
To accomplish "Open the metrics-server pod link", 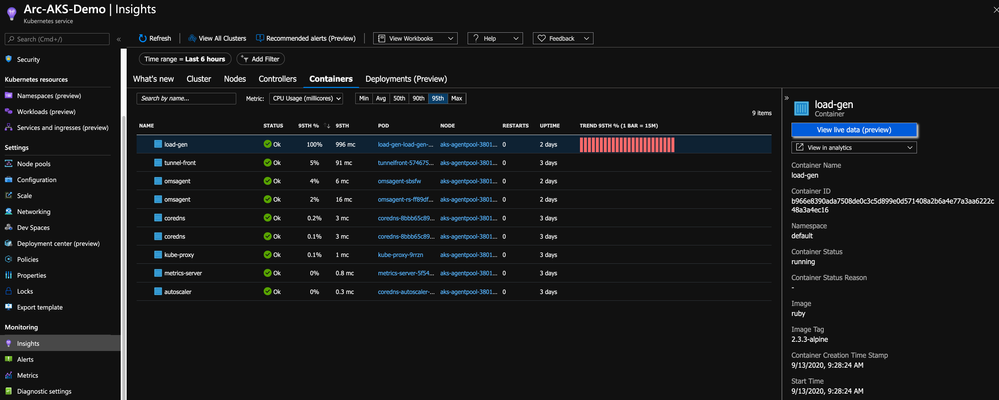I will click(405, 273).
